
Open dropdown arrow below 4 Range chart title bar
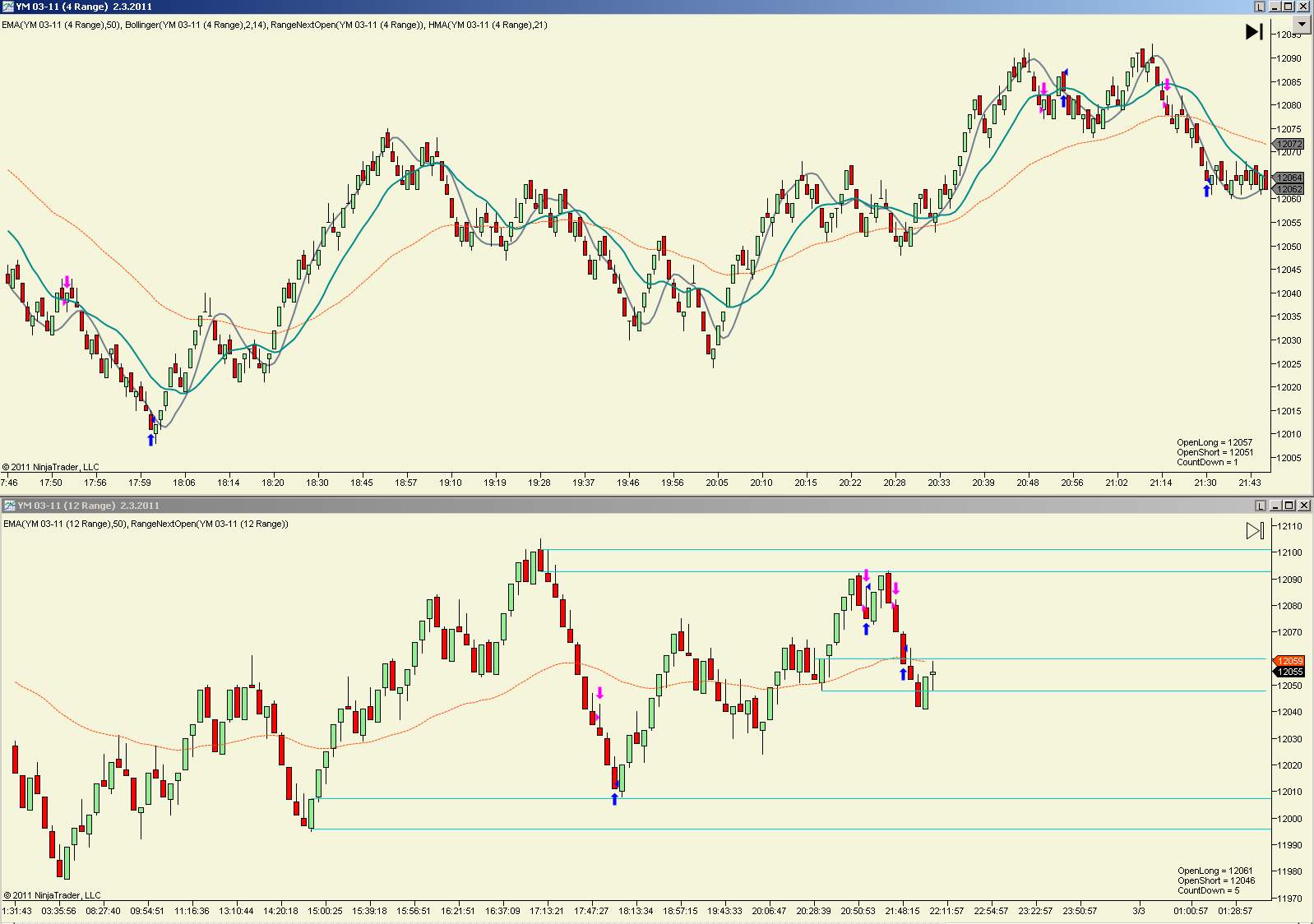click(x=1301, y=24)
